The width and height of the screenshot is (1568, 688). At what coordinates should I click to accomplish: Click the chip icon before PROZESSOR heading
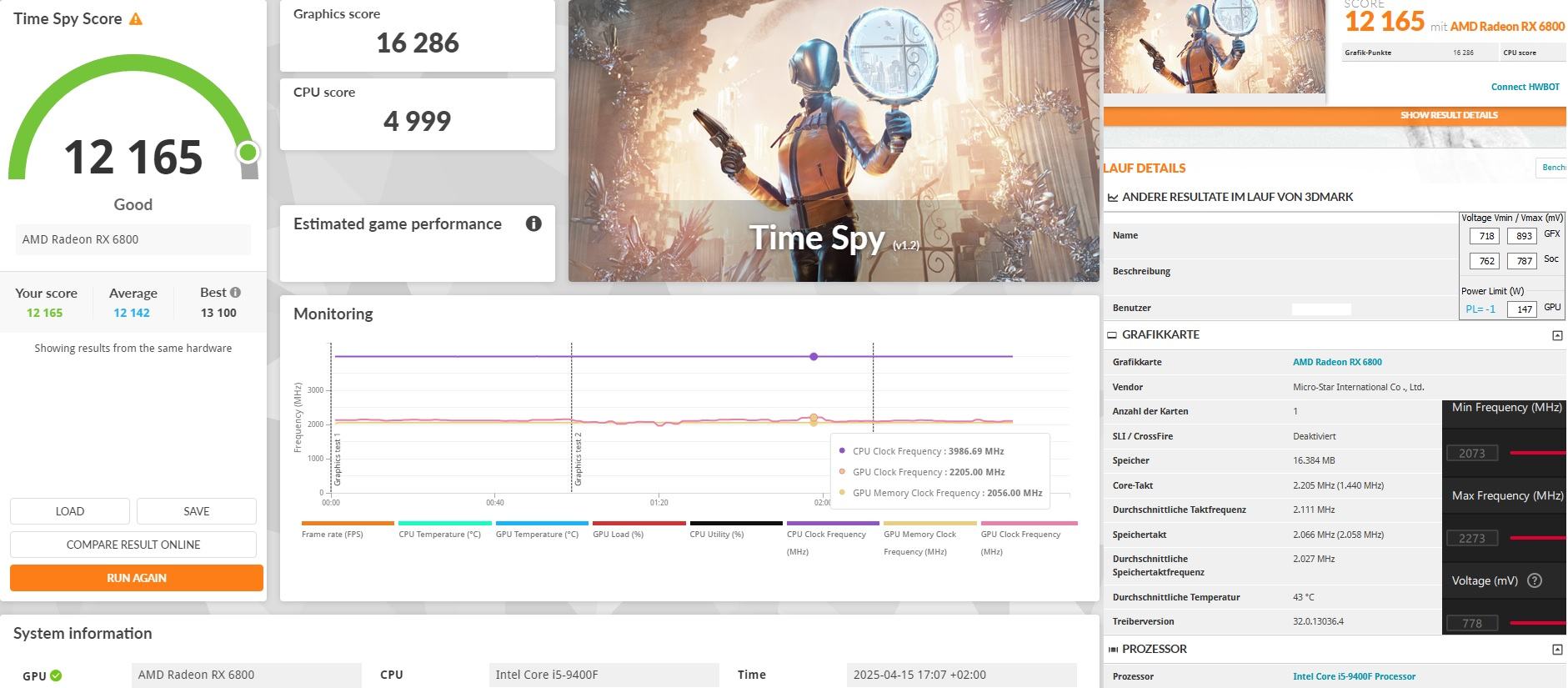[x=1112, y=649]
